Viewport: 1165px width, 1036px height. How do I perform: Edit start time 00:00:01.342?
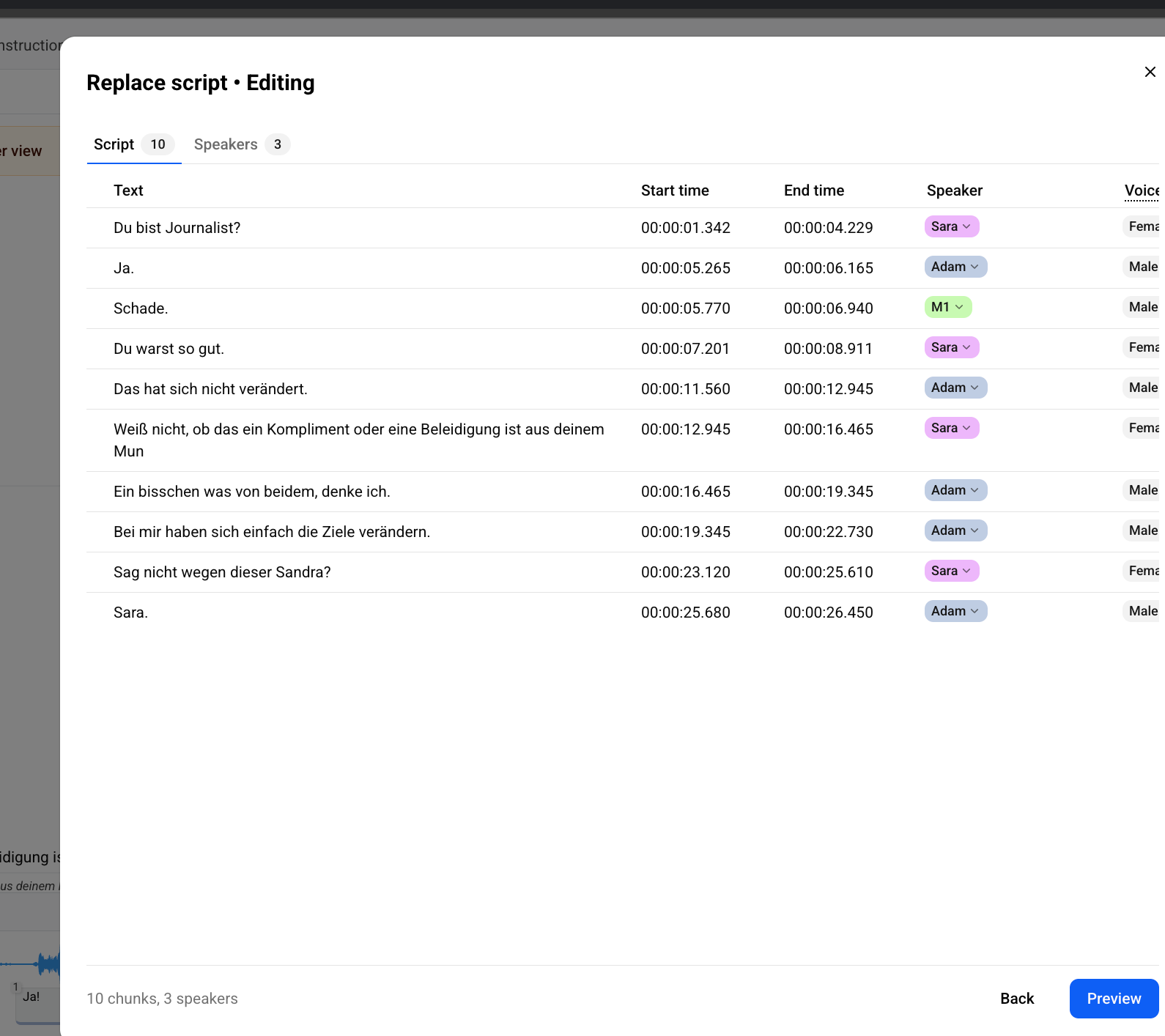[x=686, y=228]
